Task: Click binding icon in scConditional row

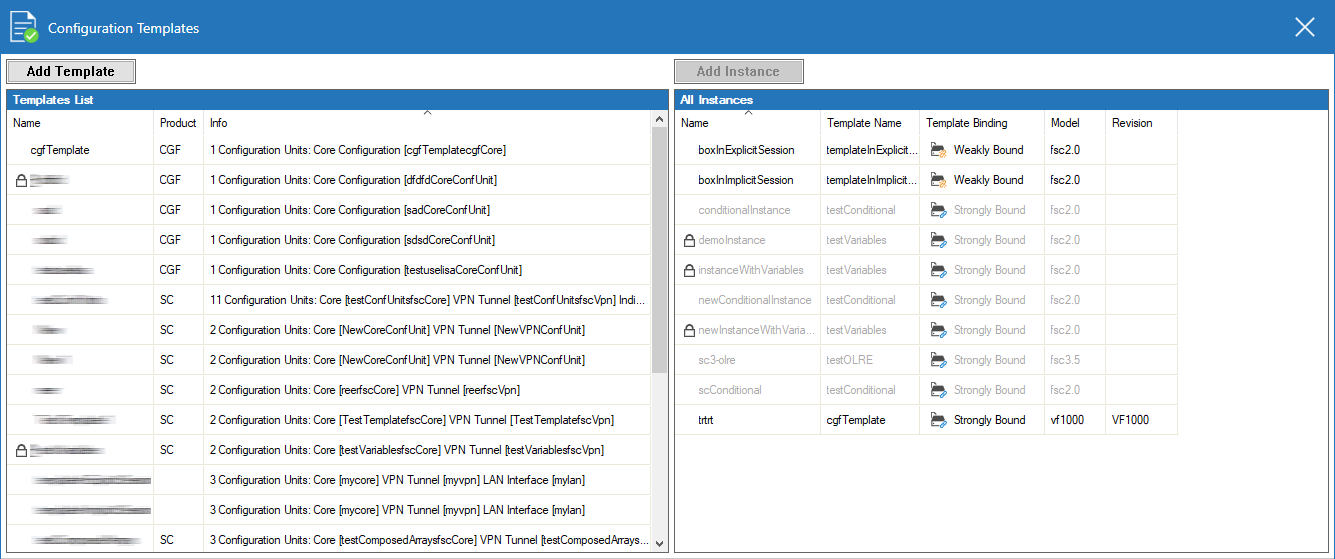Action: (938, 390)
